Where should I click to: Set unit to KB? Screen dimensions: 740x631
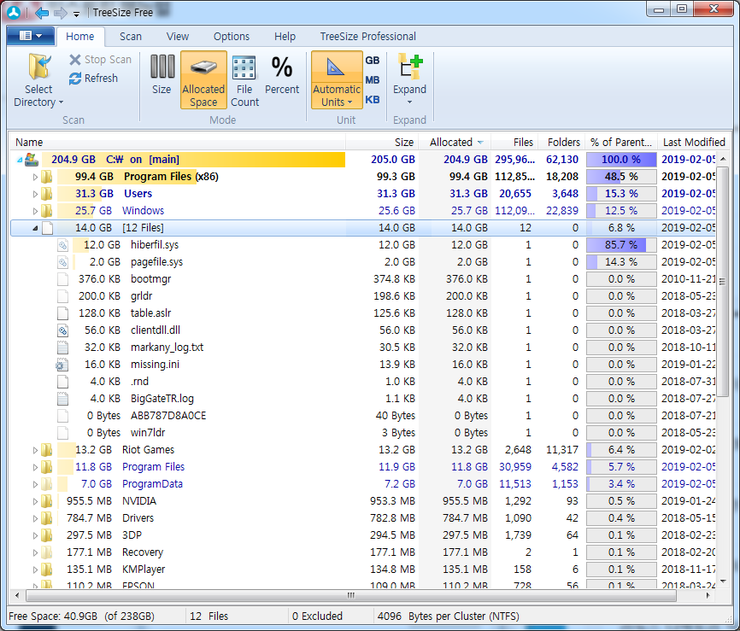click(372, 100)
